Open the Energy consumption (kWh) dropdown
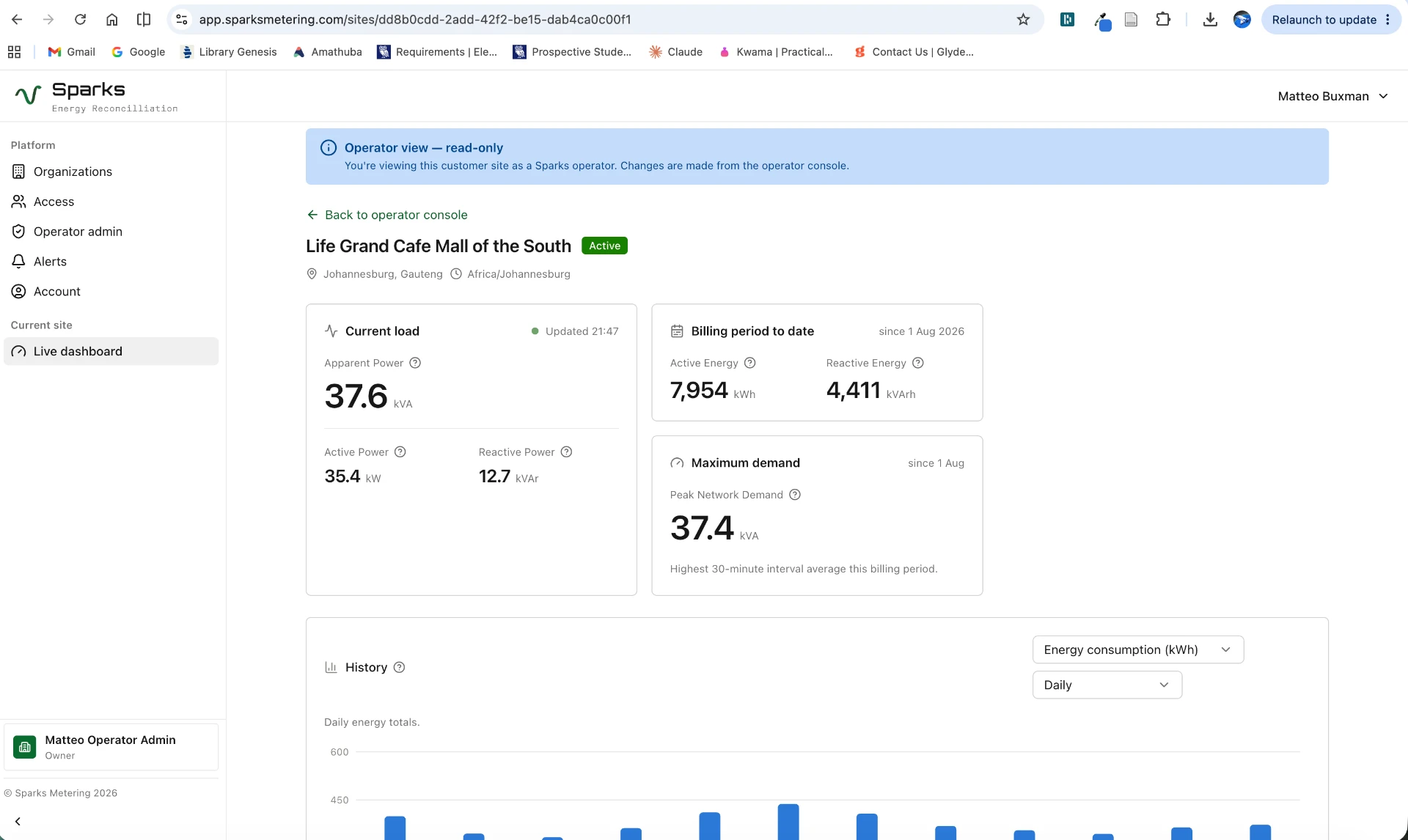 (x=1138, y=649)
